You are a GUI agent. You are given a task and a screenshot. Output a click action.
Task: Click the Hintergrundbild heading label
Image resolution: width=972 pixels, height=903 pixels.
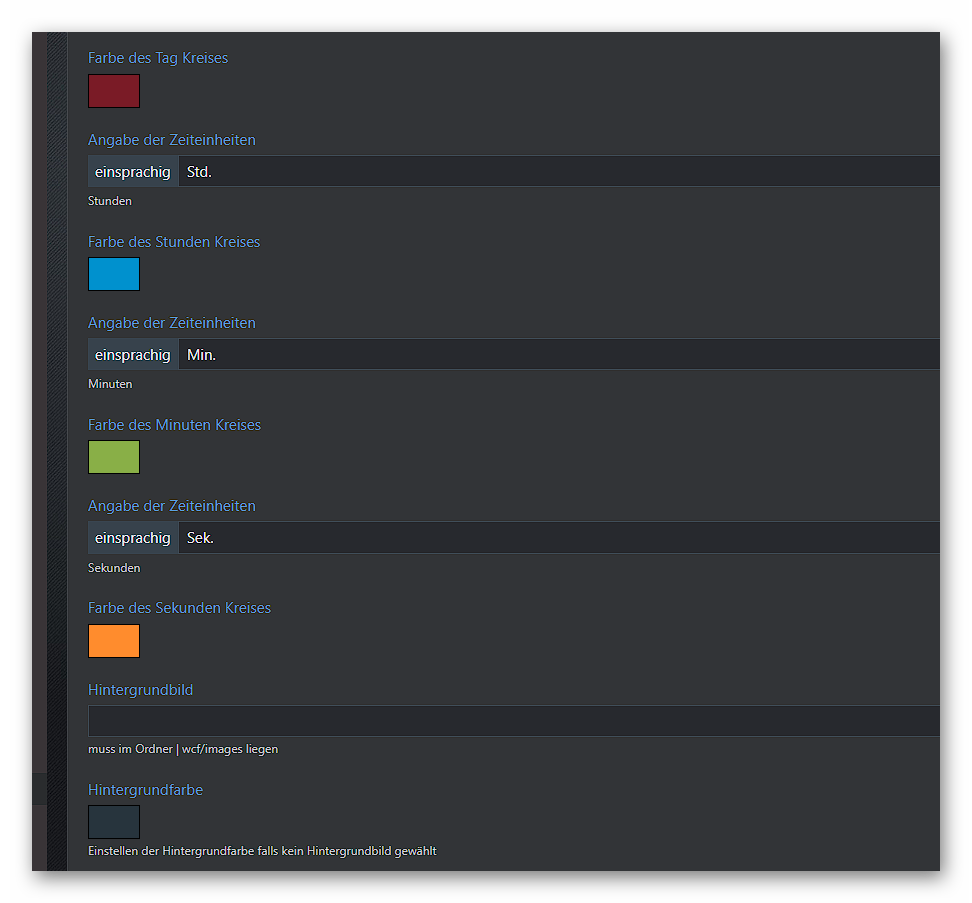coord(140,690)
